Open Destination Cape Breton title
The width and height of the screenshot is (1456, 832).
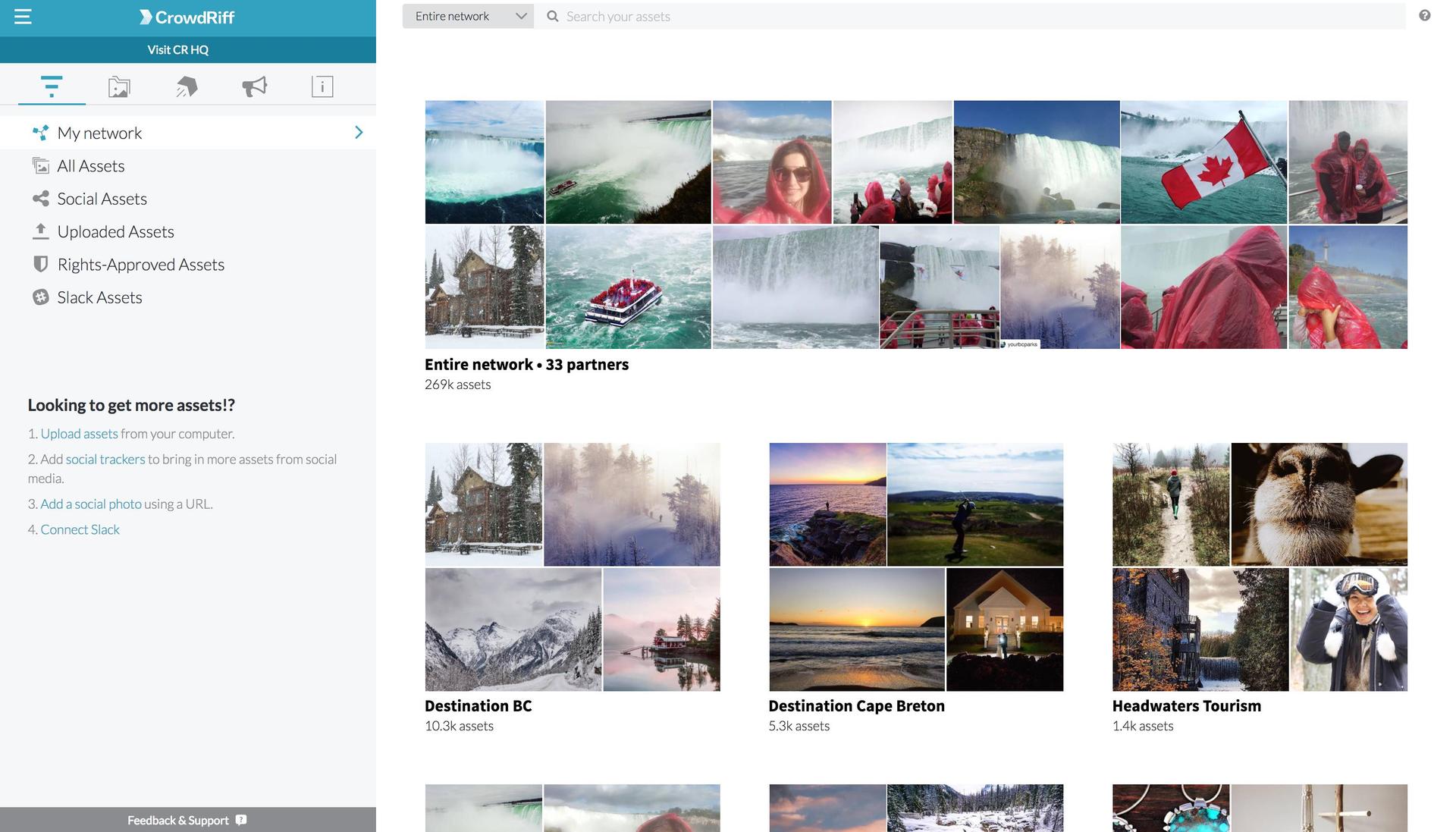(856, 705)
